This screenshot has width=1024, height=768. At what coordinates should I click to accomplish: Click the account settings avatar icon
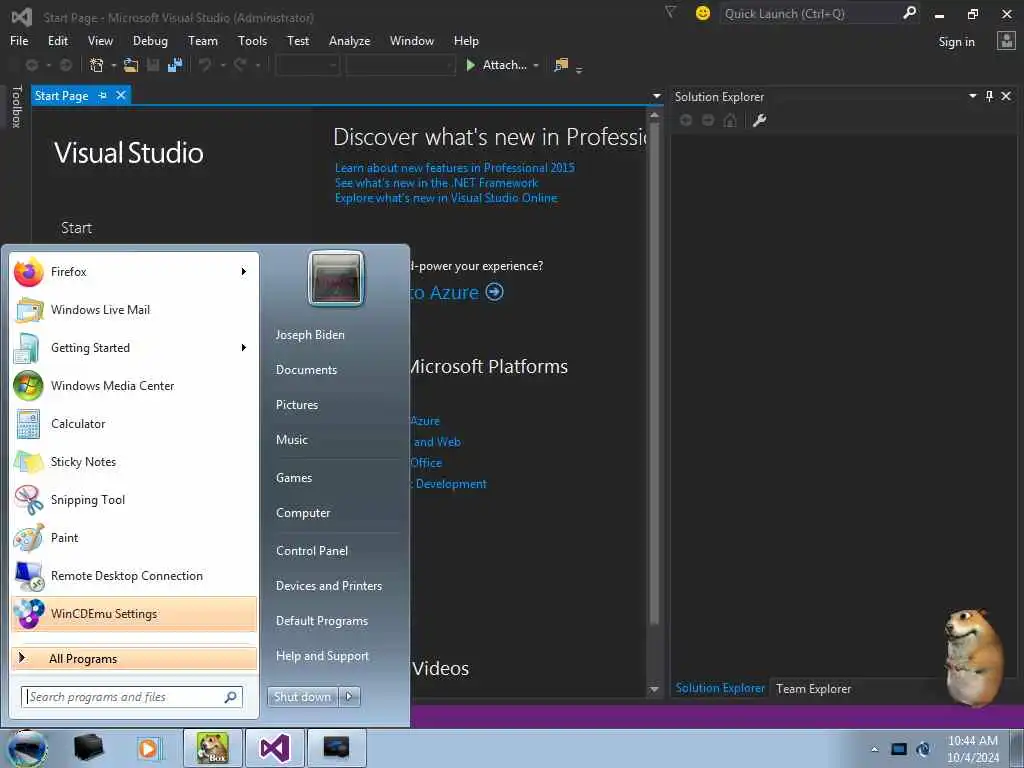(x=1006, y=41)
